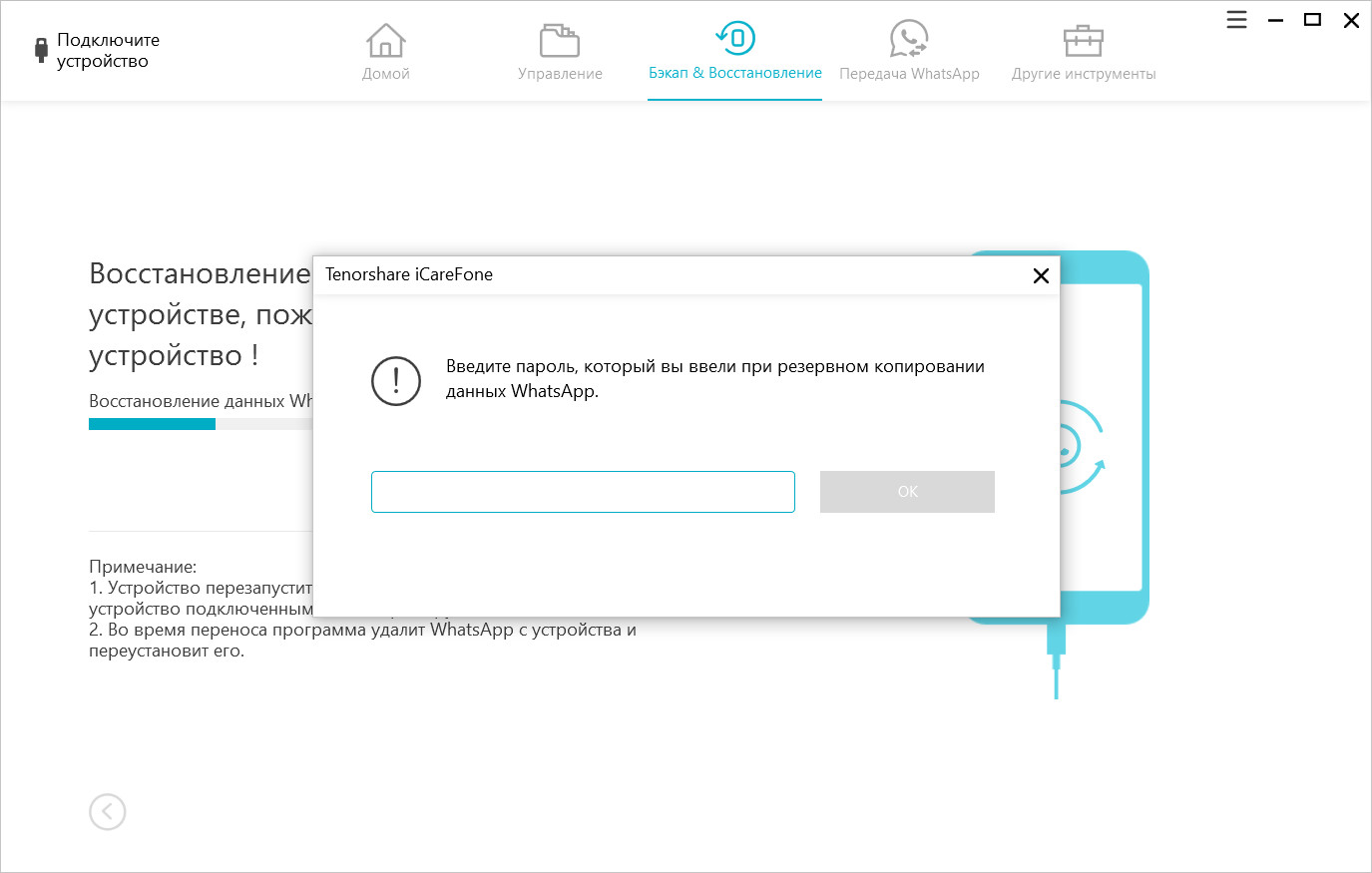Open the Другие инструменты tab label
The height and width of the screenshot is (873, 1372).
1084,74
